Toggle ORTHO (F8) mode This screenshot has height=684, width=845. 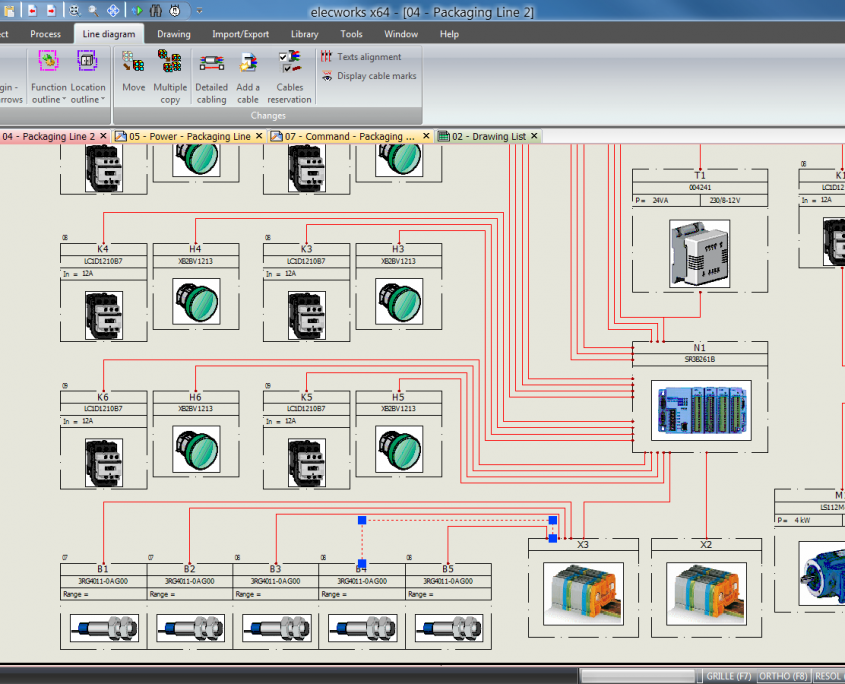coord(783,676)
